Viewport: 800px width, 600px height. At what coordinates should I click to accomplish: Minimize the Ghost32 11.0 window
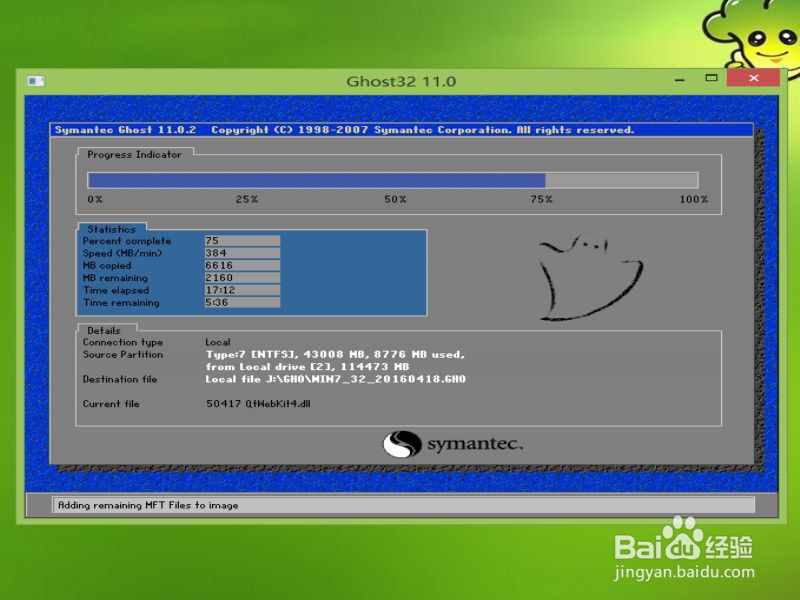[680, 80]
